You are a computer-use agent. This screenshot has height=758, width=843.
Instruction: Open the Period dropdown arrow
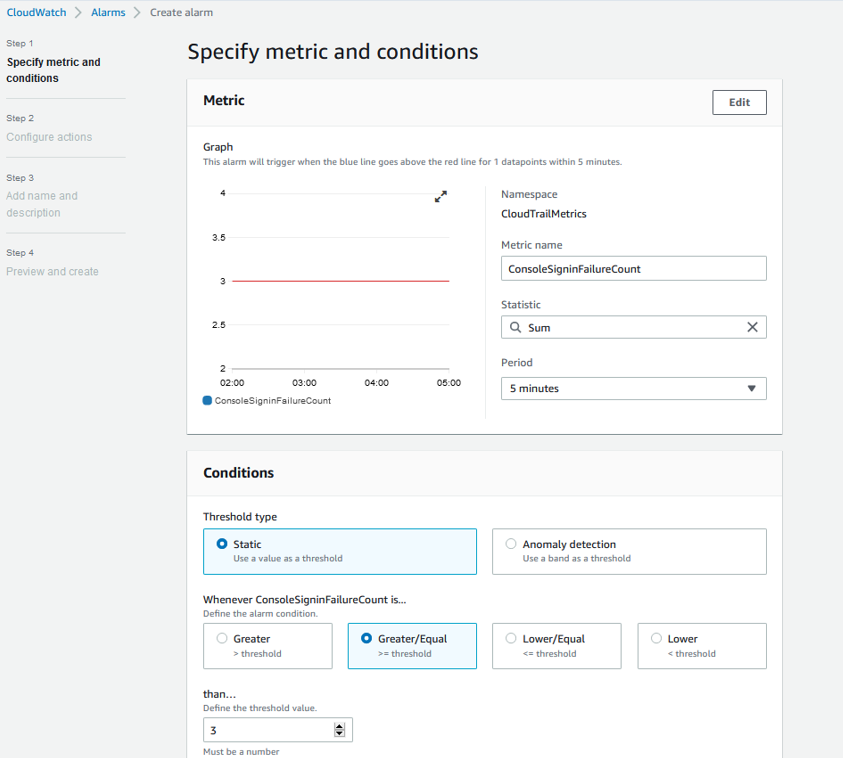pos(751,388)
